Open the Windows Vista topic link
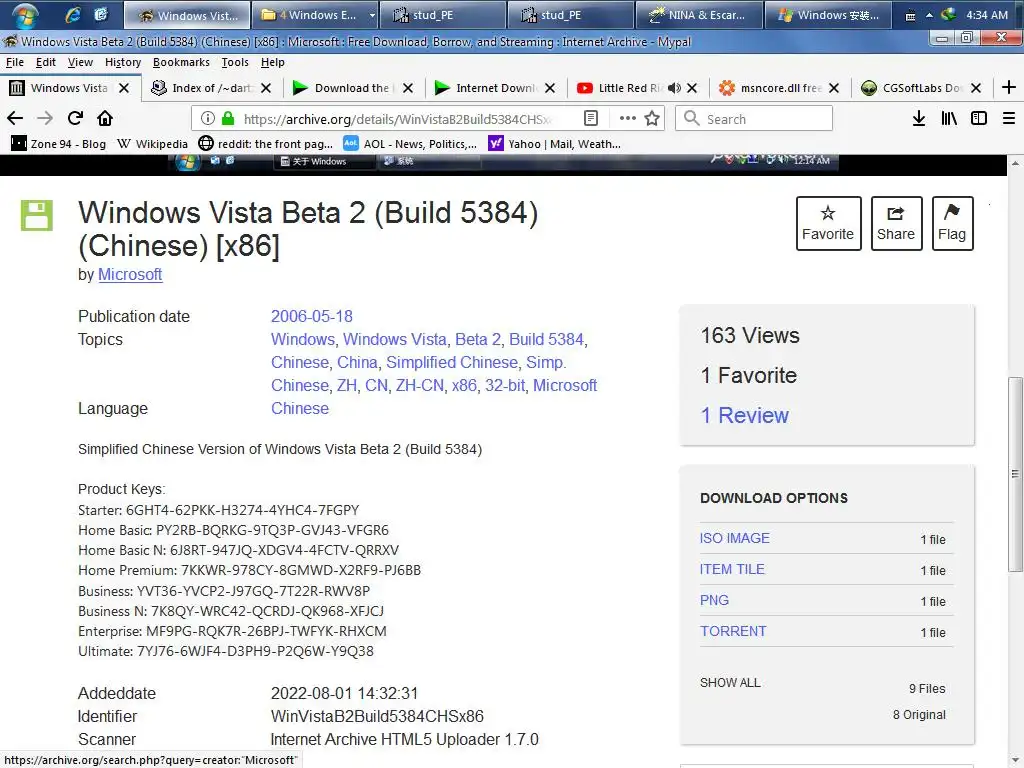The width and height of the screenshot is (1024, 768). point(395,340)
